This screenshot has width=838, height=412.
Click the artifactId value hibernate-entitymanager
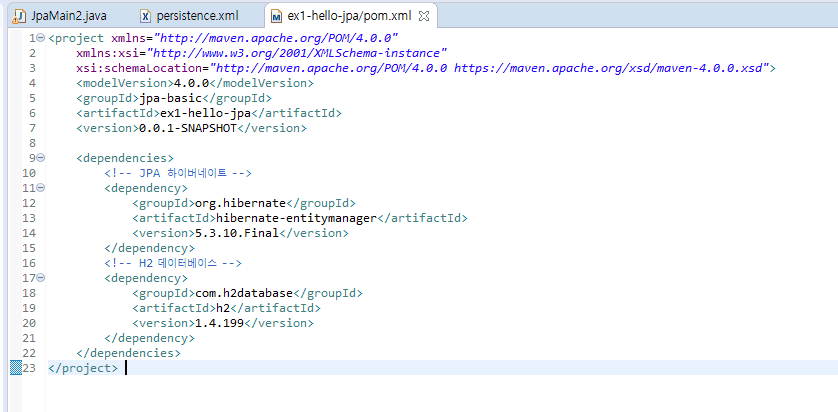(297, 218)
